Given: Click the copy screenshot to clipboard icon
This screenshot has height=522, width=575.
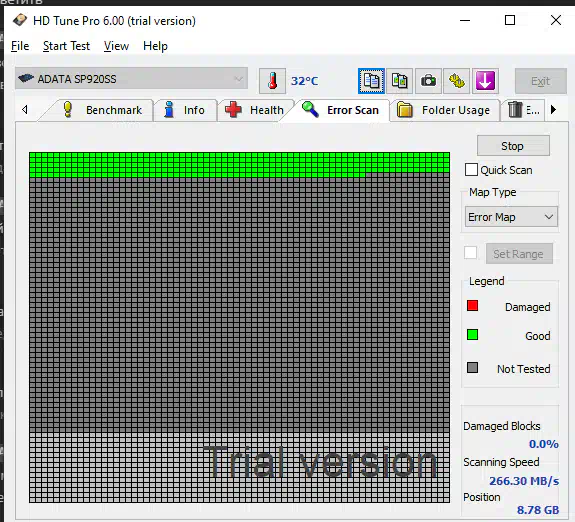Looking at the screenshot, I should (x=399, y=81).
